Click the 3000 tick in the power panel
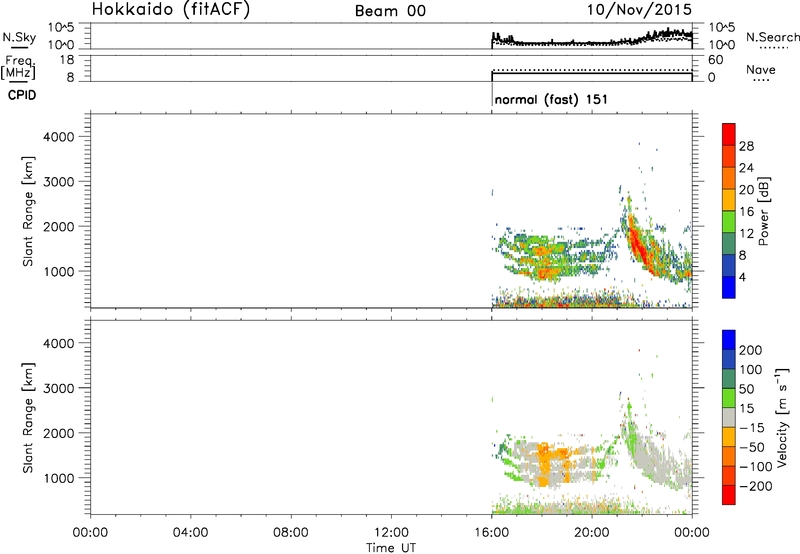 coord(59,182)
